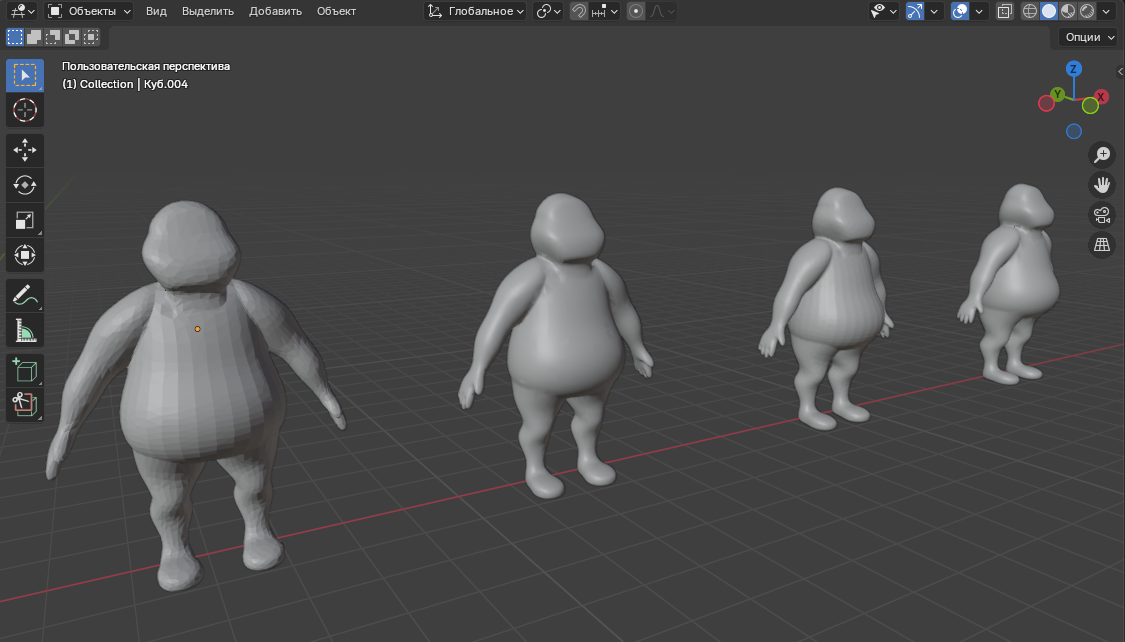Click the leftmost fat character model
Viewport: 1125px width, 642px height.
(195, 400)
